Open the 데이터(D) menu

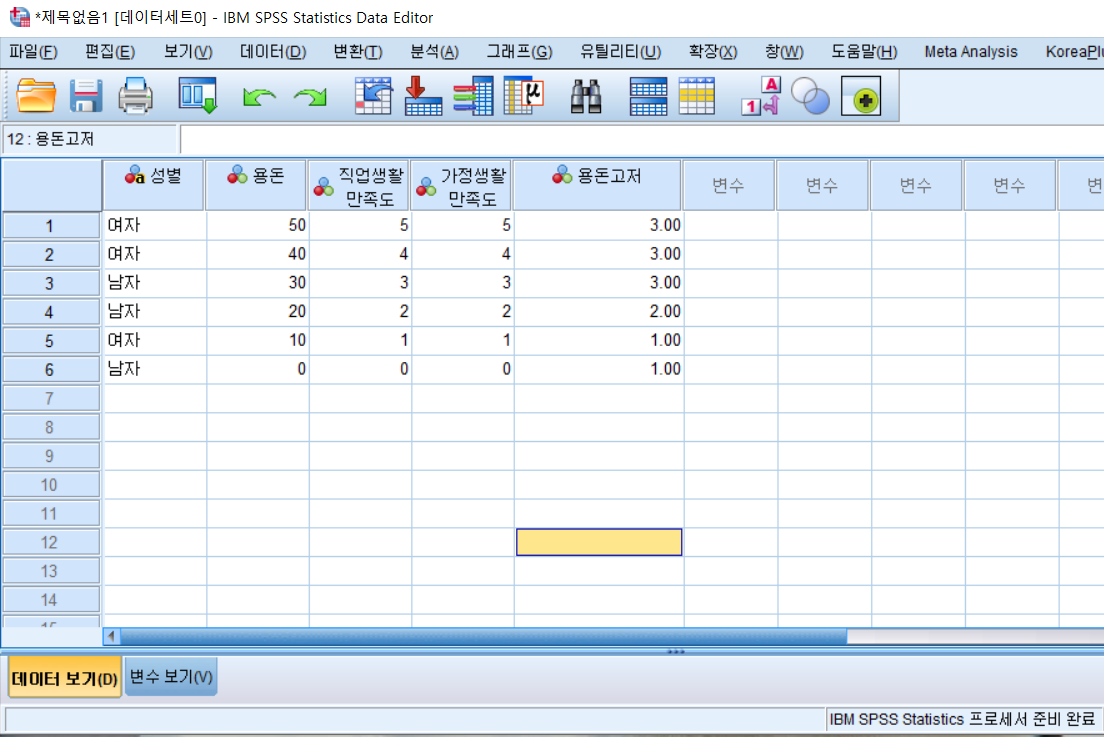(x=273, y=52)
